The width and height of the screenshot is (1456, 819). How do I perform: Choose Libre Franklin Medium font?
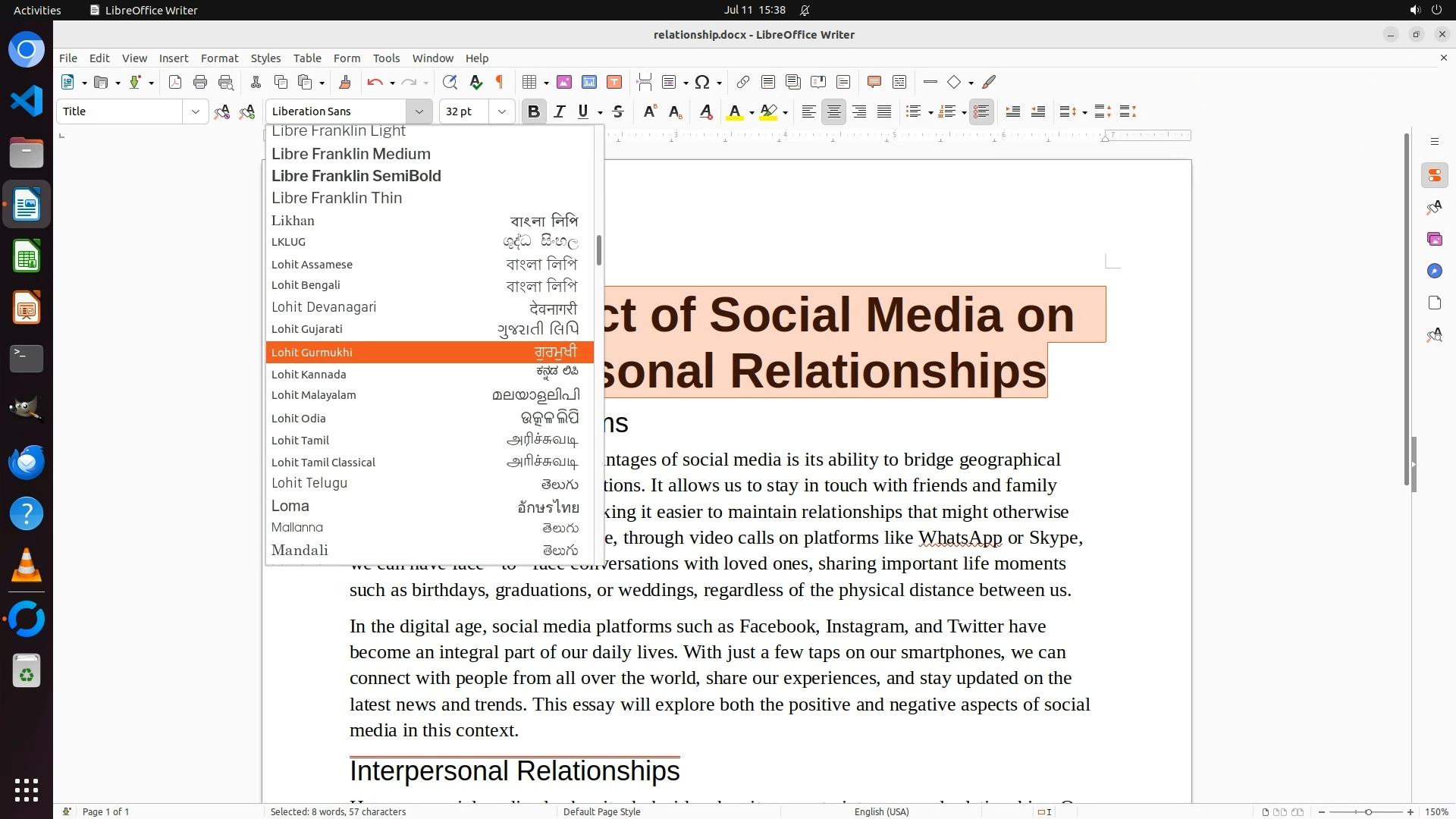coord(351,154)
